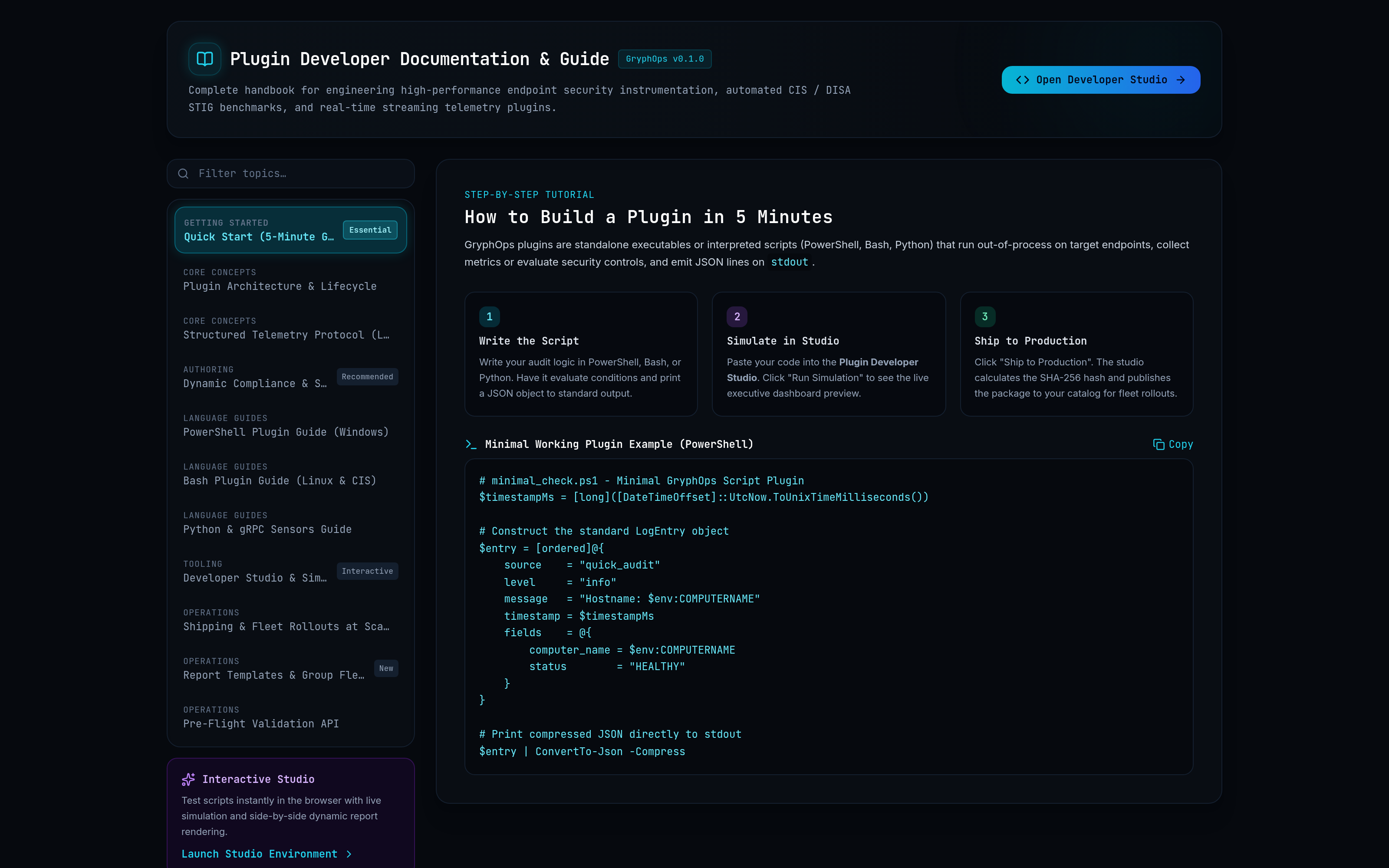Screen dimensions: 1389x868
Task: Click the Write the Script card heading
Action: pyautogui.click(x=529, y=341)
